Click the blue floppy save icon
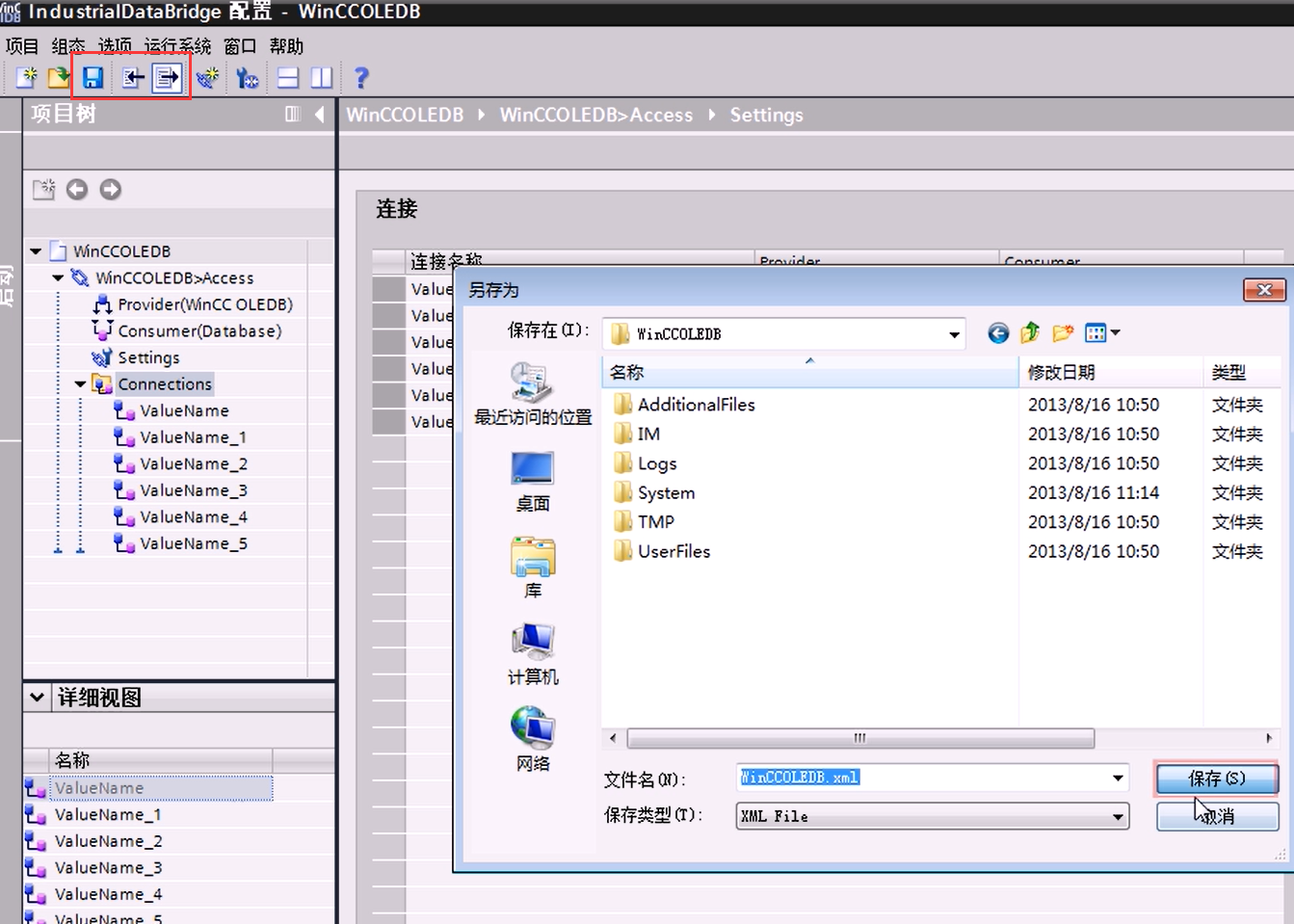1294x924 pixels. click(x=92, y=78)
